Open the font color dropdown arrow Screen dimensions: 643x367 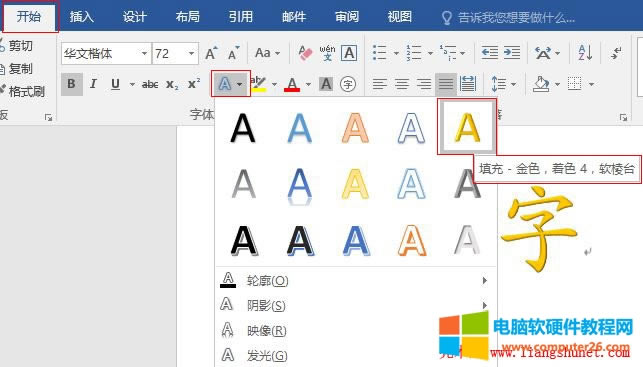coord(308,84)
